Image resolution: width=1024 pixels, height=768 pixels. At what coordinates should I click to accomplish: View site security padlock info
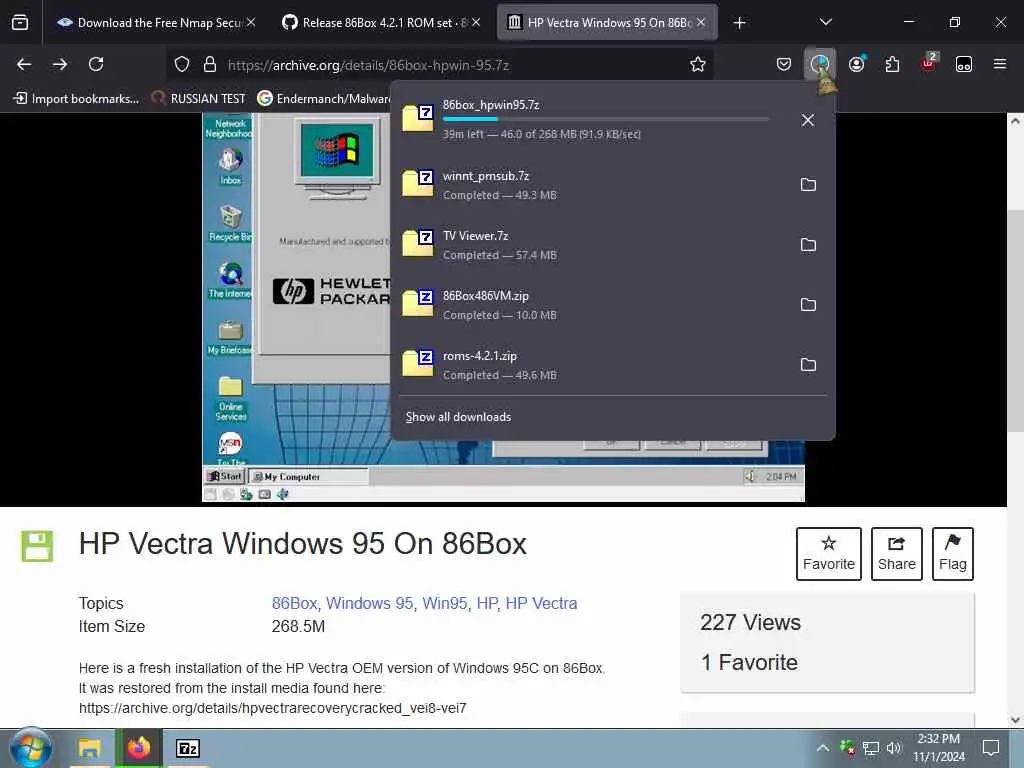click(210, 64)
